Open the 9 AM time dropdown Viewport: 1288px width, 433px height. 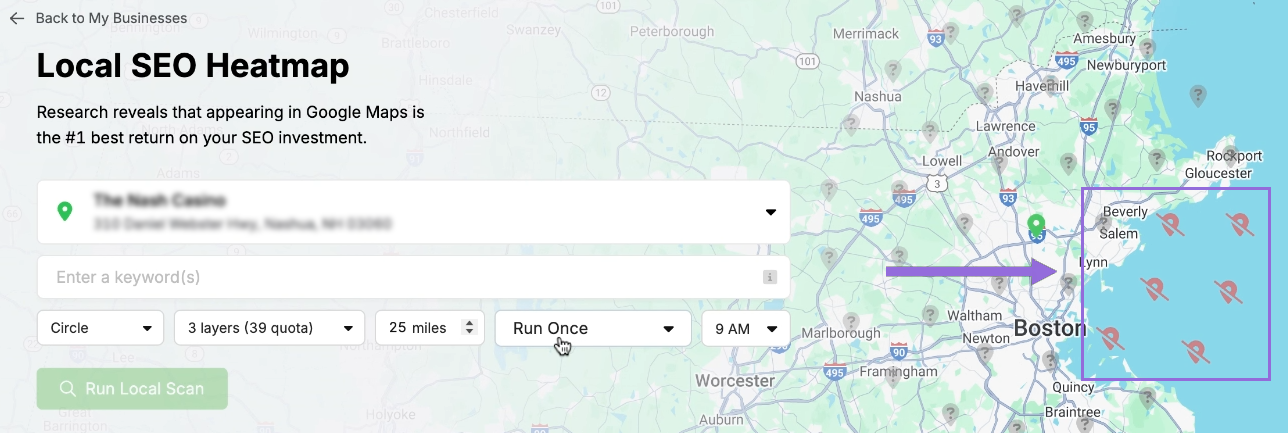click(x=745, y=328)
